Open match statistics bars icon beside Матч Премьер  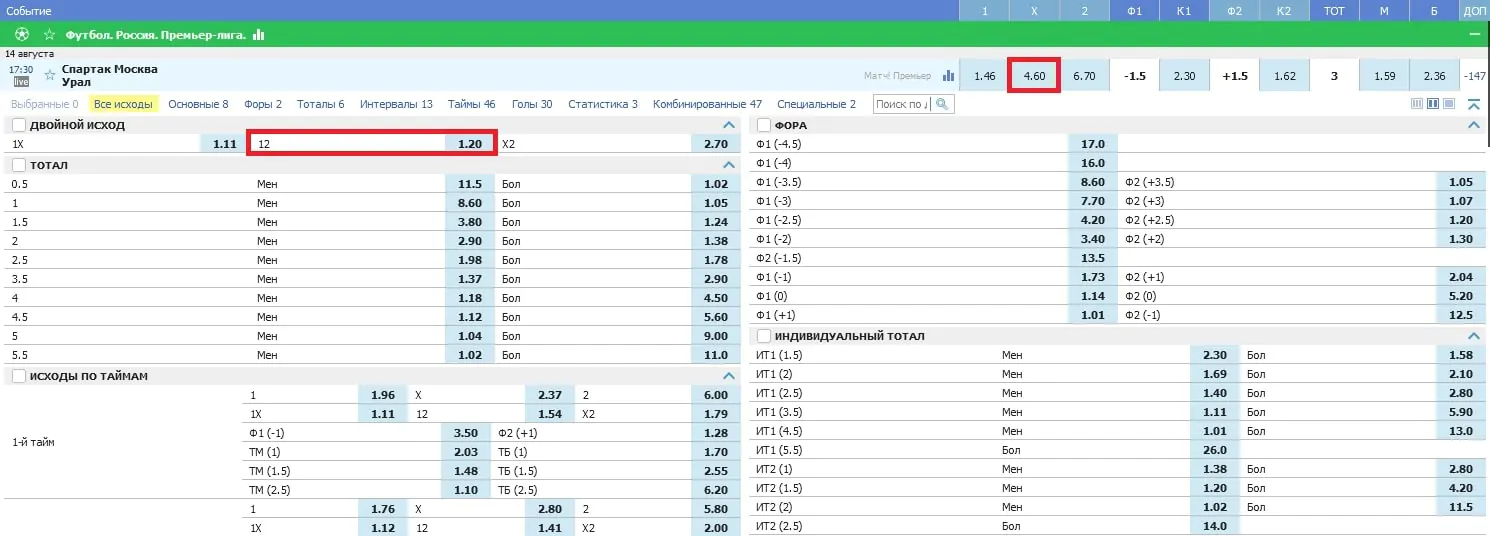point(948,76)
